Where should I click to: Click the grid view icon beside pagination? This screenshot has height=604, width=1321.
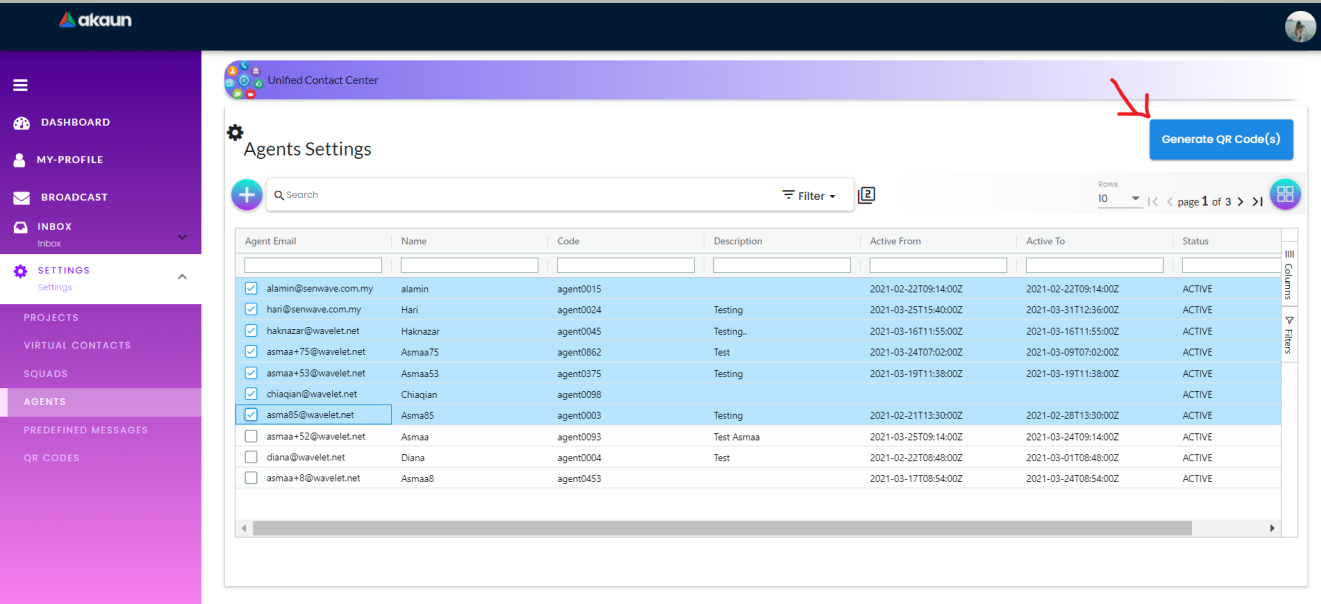[1285, 194]
